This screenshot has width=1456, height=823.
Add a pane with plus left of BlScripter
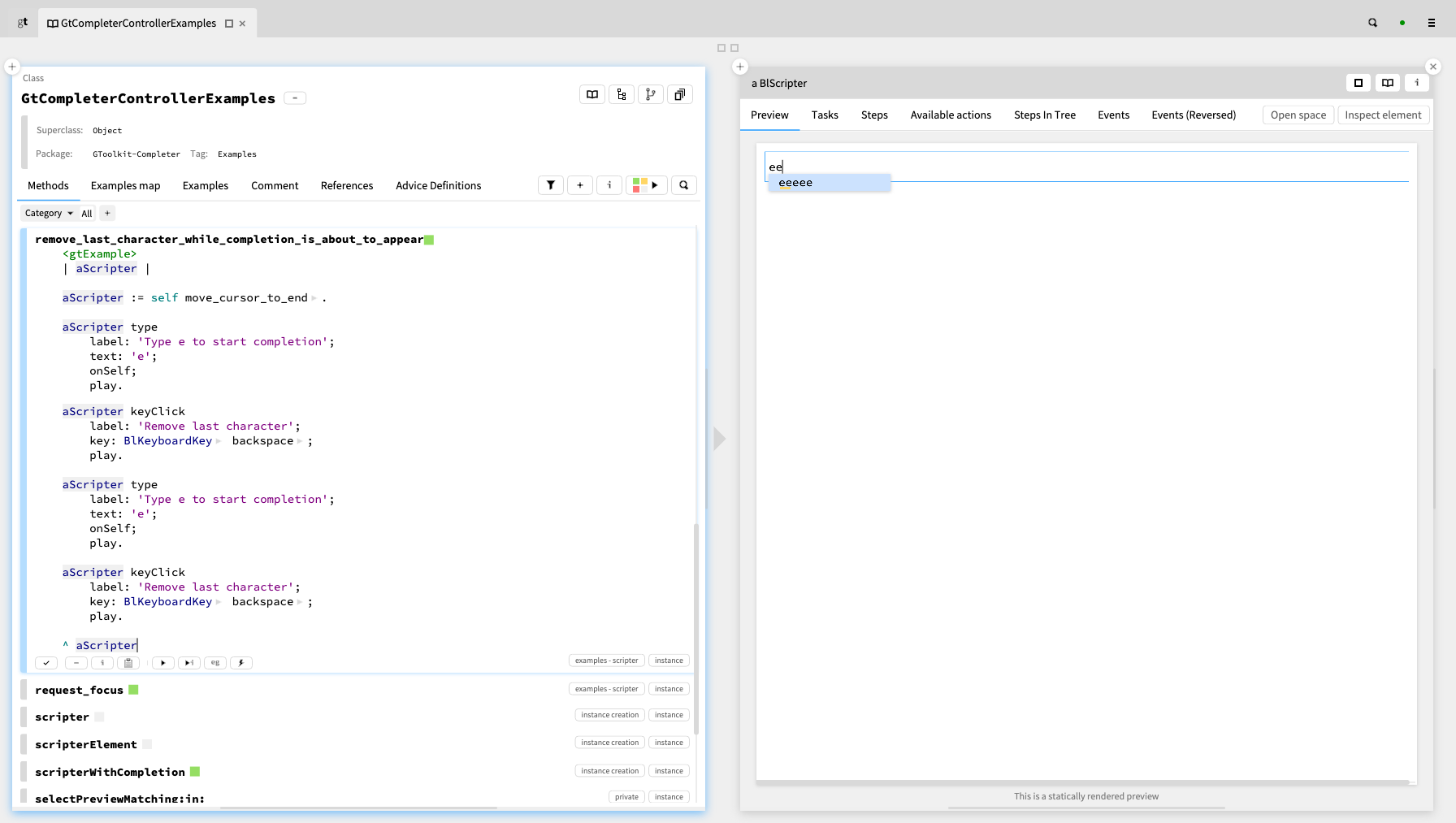coord(740,67)
